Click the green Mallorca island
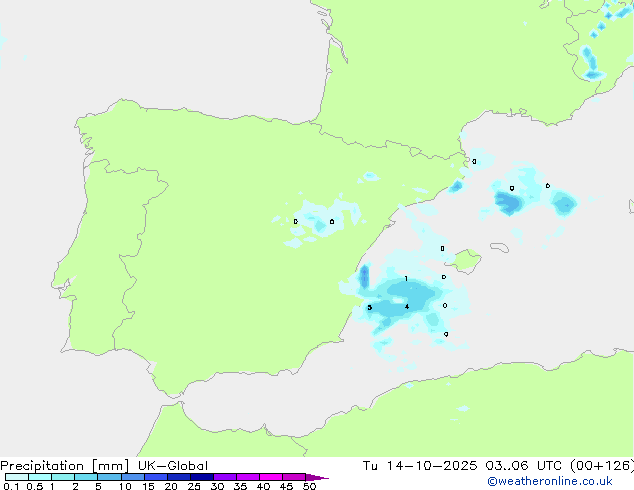 (x=463, y=261)
